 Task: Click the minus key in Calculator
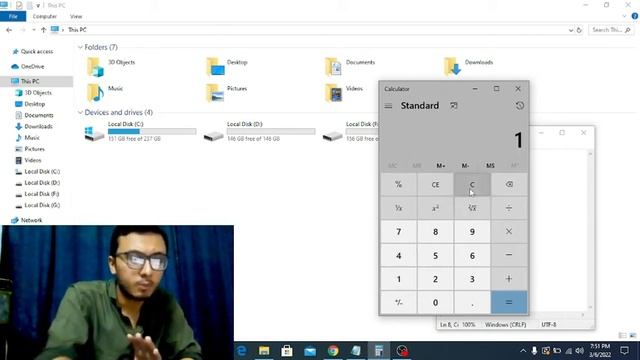click(x=509, y=255)
